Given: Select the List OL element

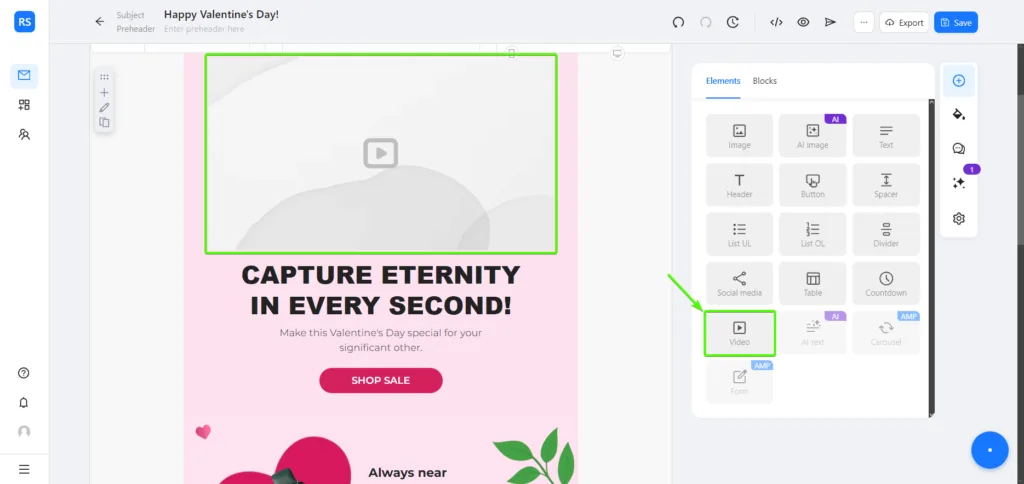Looking at the screenshot, I should [x=812, y=234].
